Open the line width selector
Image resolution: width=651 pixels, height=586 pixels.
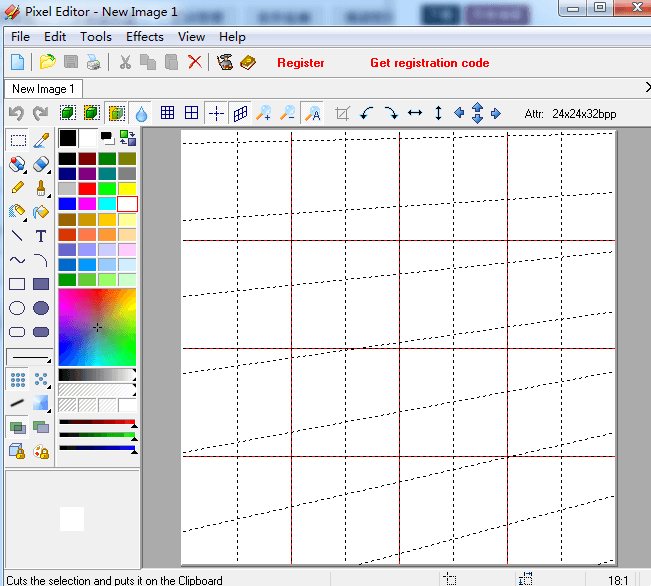tap(30, 357)
